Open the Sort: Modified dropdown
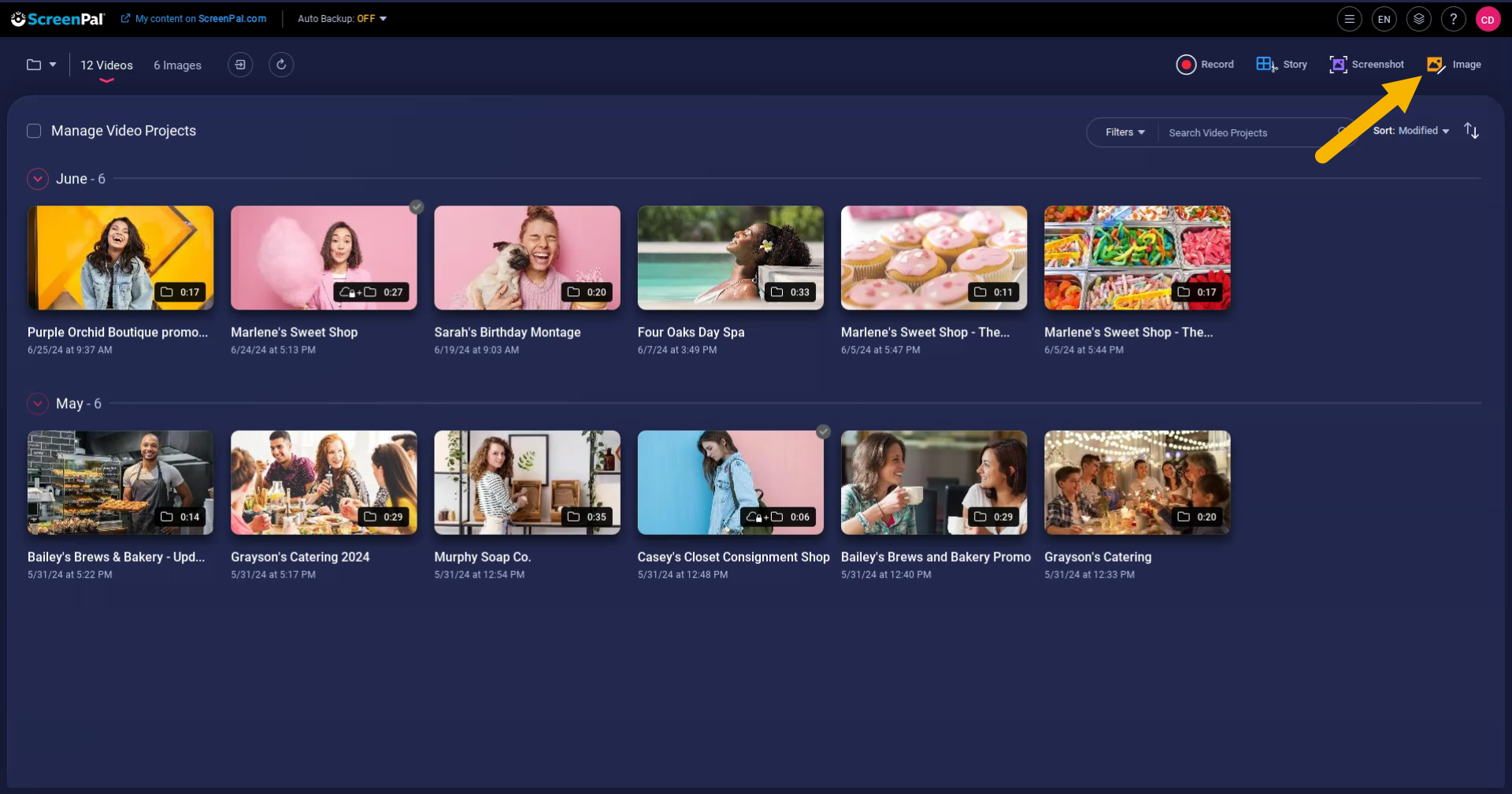This screenshot has width=1512, height=794. coord(1411,131)
